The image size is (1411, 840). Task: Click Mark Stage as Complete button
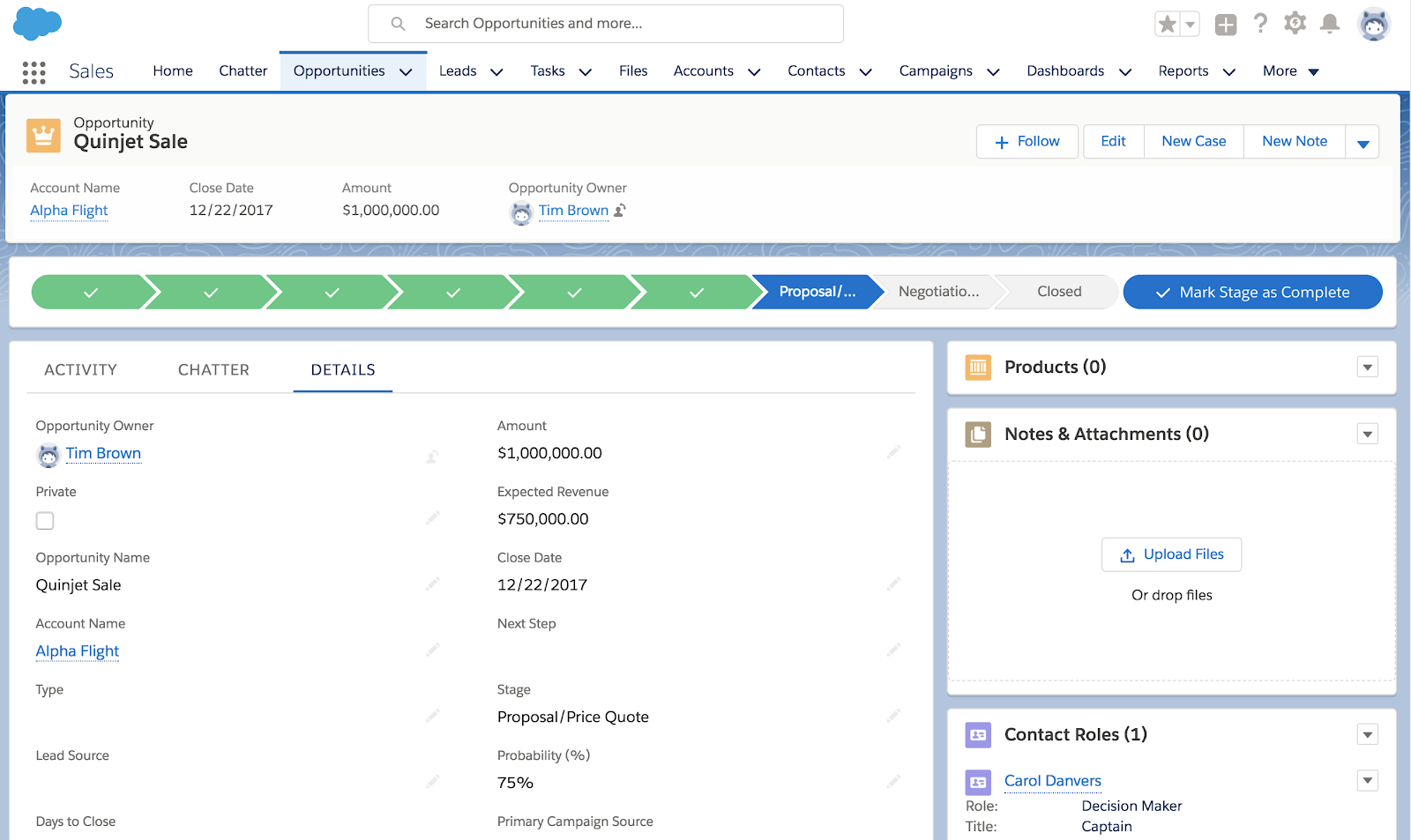click(1252, 293)
